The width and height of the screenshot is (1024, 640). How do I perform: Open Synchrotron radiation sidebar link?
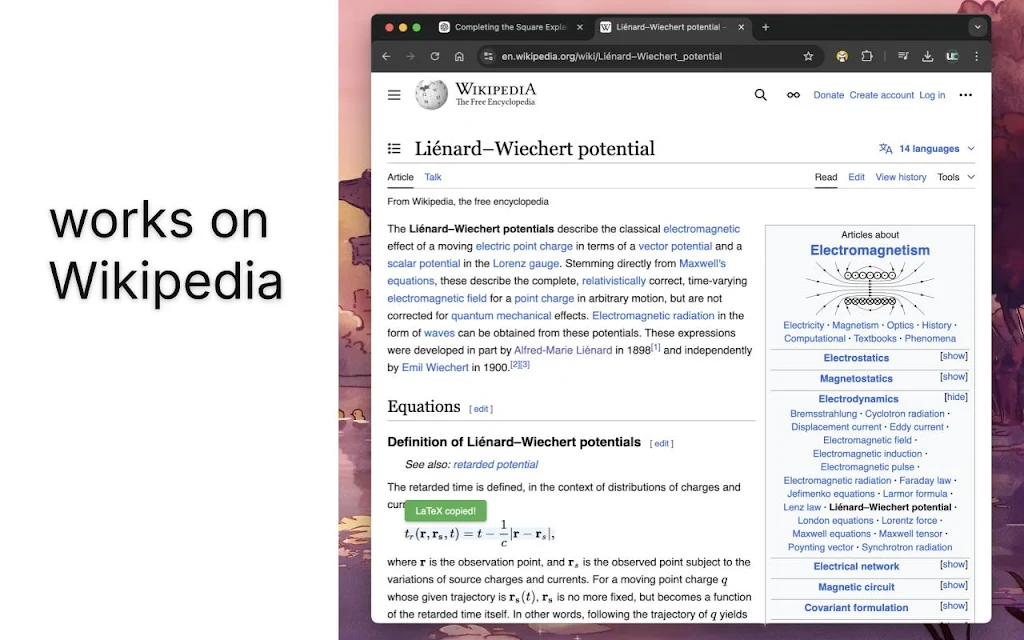[906, 547]
